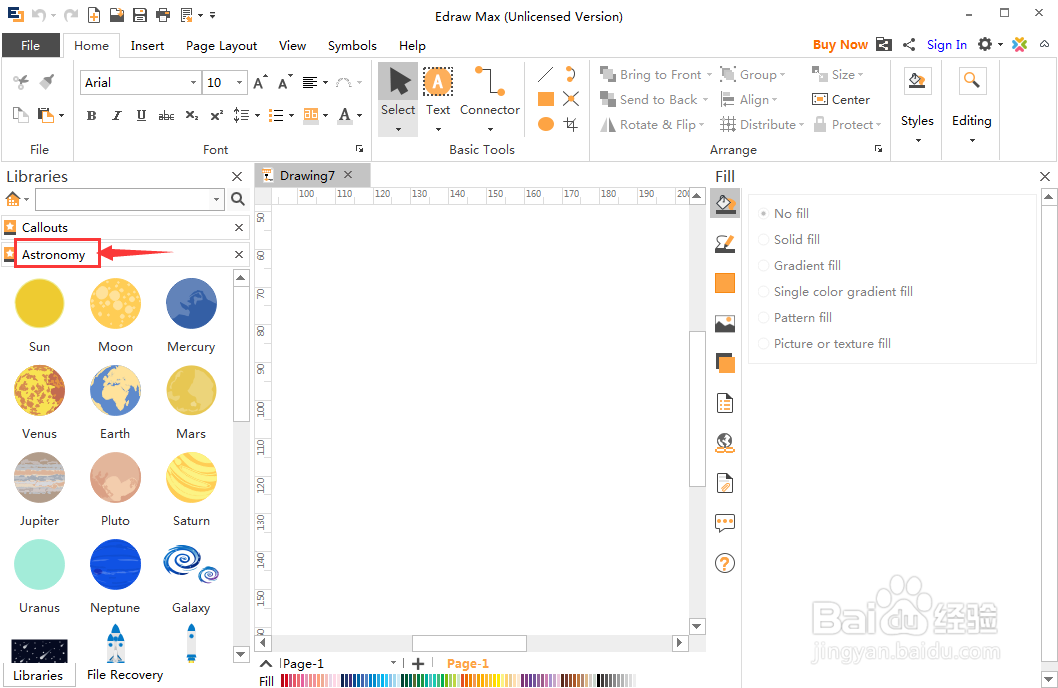Click the cut scissors icon

tap(21, 82)
